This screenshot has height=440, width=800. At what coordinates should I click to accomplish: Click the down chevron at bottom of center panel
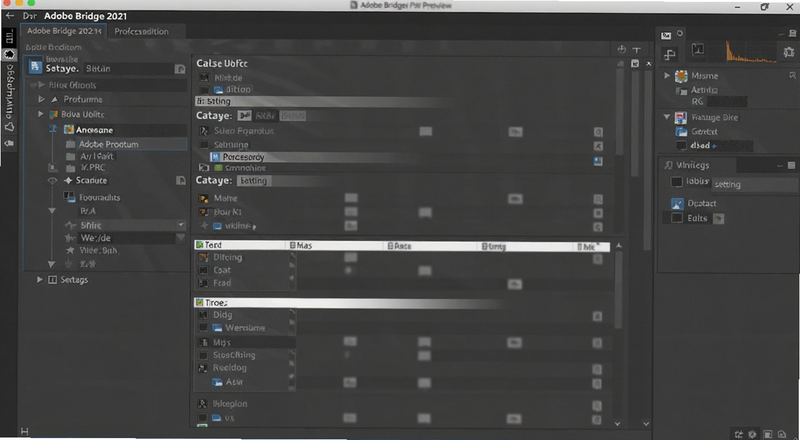617,424
